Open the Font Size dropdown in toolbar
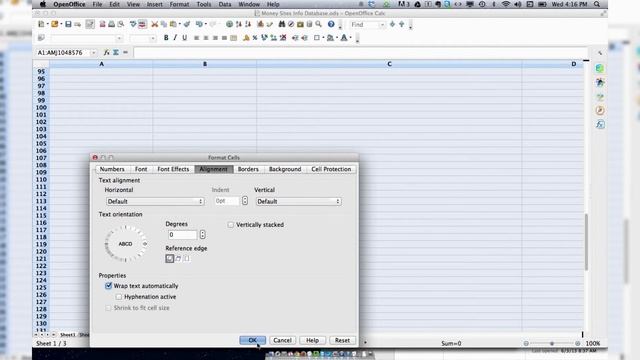This screenshot has height=360, width=640. click(153, 38)
